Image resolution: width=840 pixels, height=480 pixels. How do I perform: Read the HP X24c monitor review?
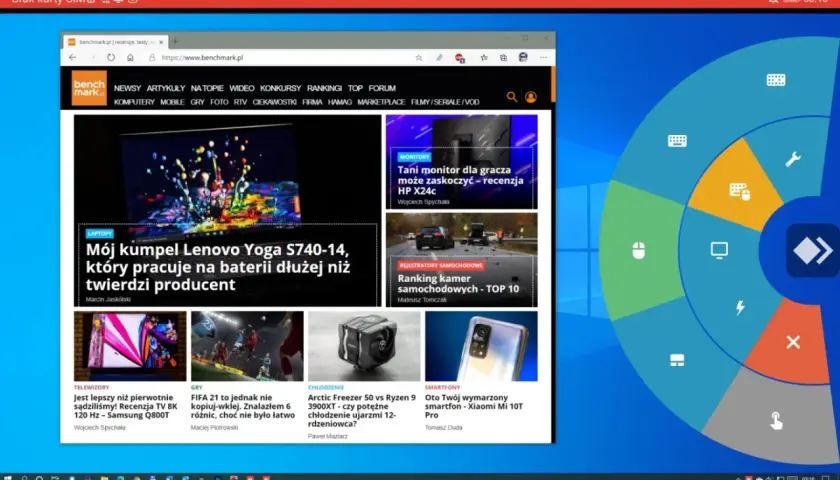pos(460,180)
